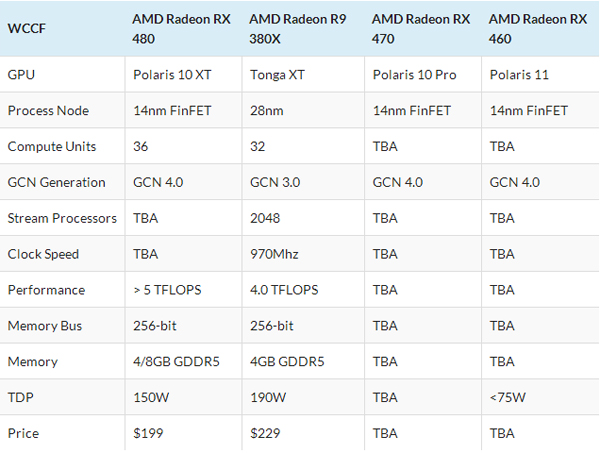The image size is (600, 453).
Task: Click the Polaris 10 Pro cell
Action: point(413,74)
